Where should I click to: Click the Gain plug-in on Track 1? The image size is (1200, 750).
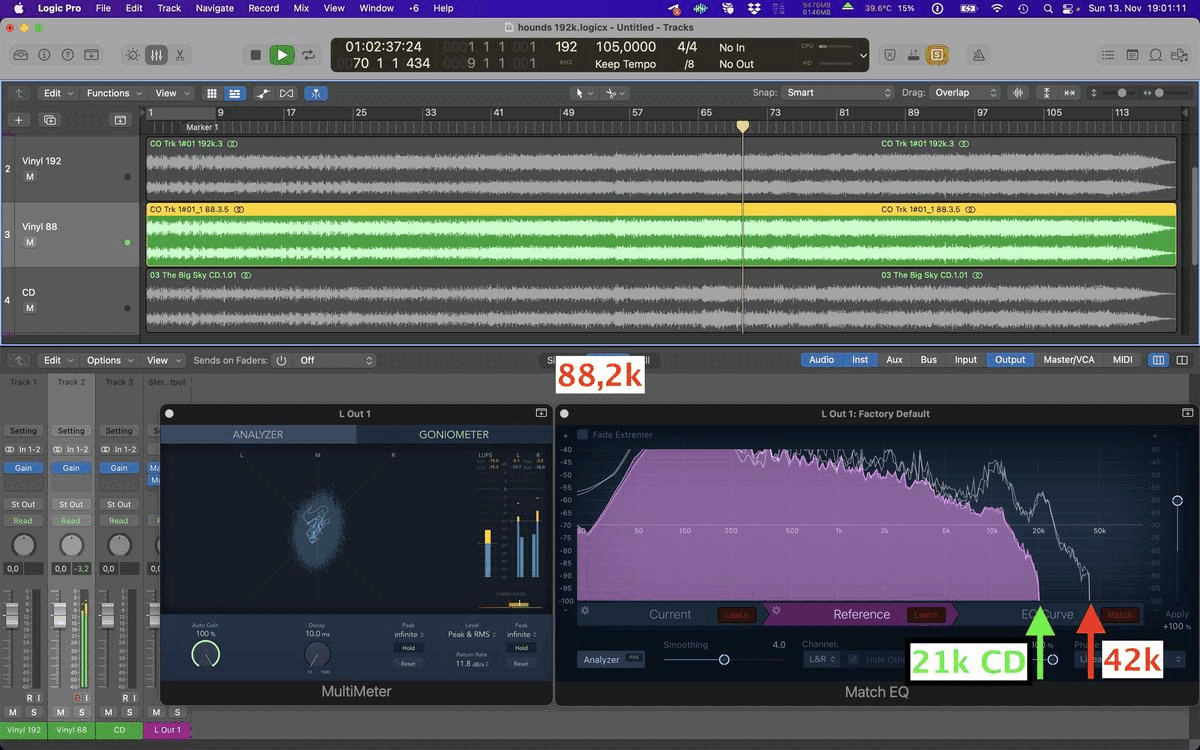coord(23,468)
